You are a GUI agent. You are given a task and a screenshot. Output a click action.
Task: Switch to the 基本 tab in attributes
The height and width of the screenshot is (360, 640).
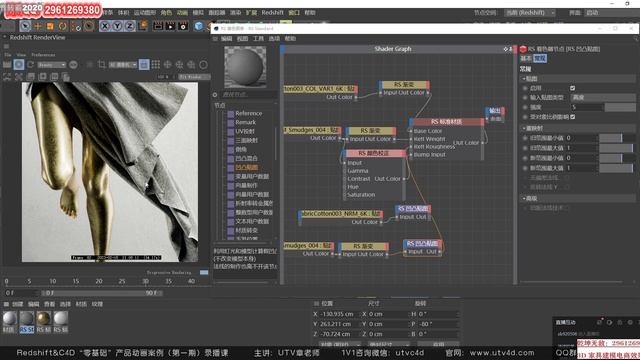526,58
